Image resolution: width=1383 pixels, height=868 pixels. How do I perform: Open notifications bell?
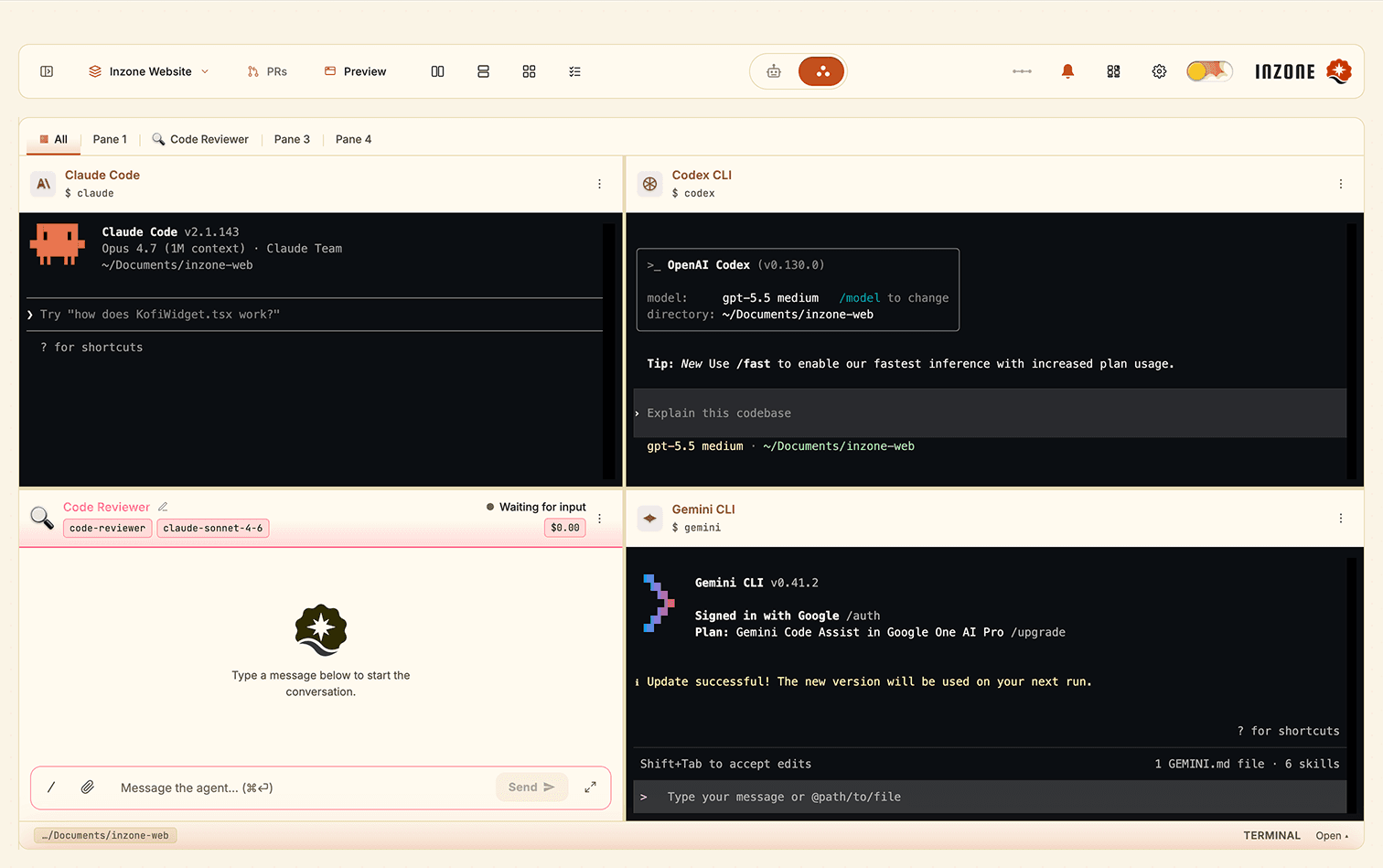[x=1067, y=71]
